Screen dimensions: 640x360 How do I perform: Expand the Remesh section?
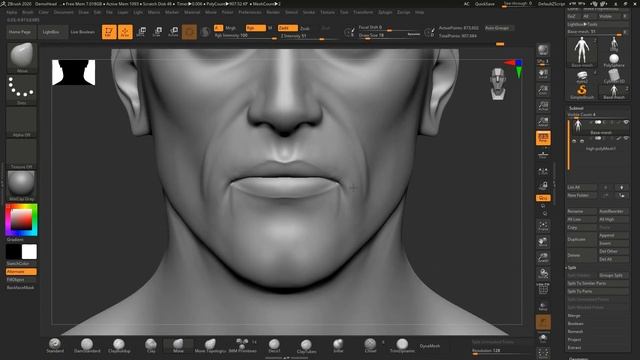(576, 331)
